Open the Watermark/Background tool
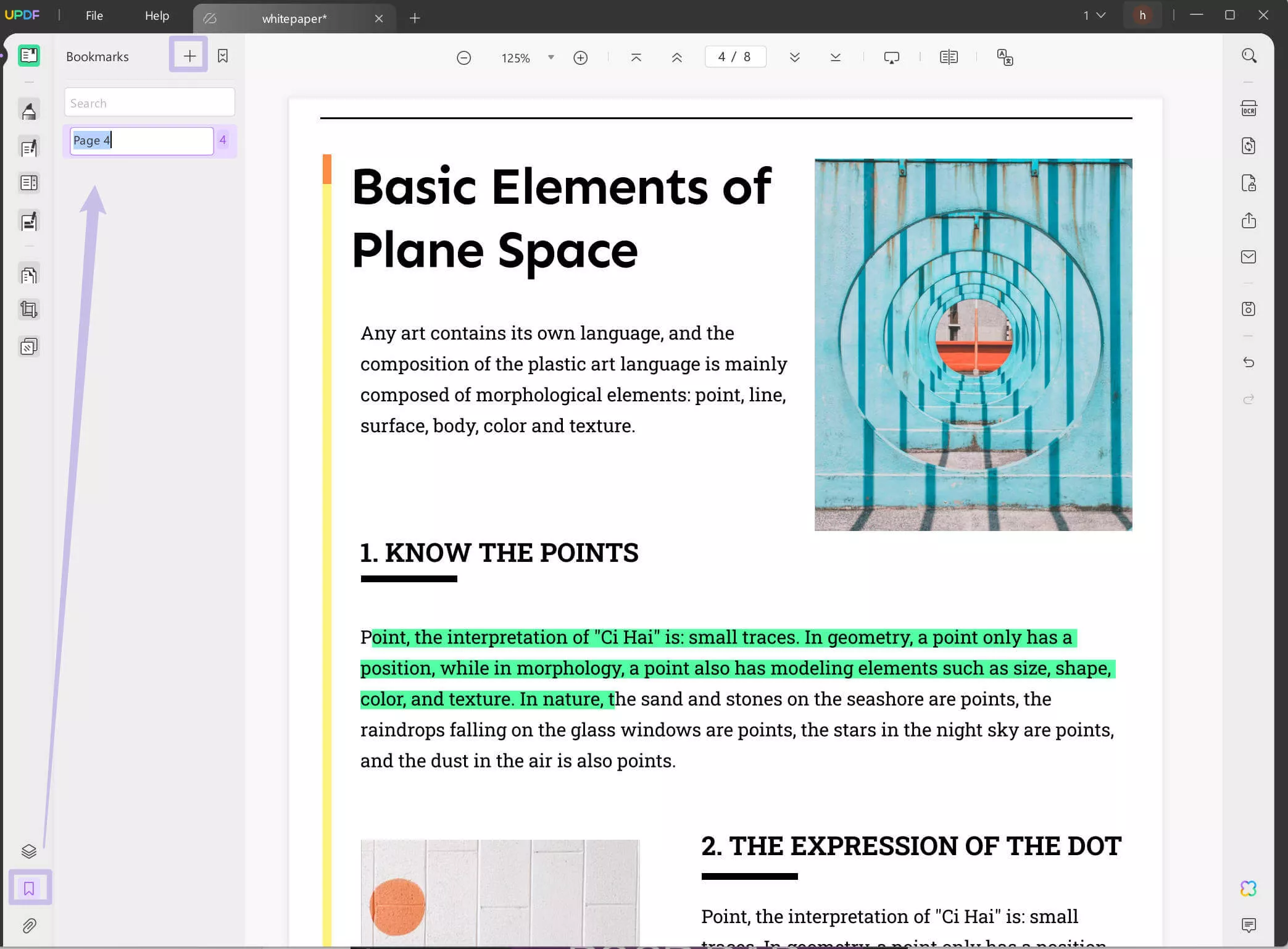Screen dimensions: 1288x949 click(28, 346)
